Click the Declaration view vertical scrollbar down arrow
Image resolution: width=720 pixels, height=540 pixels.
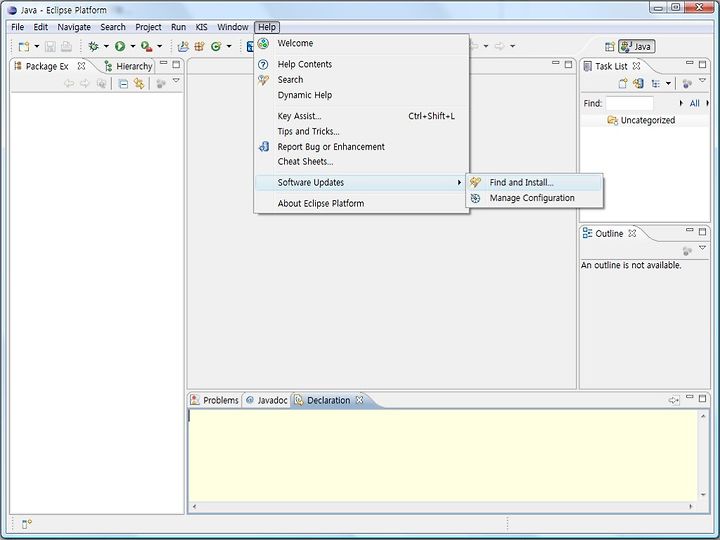(x=703, y=495)
